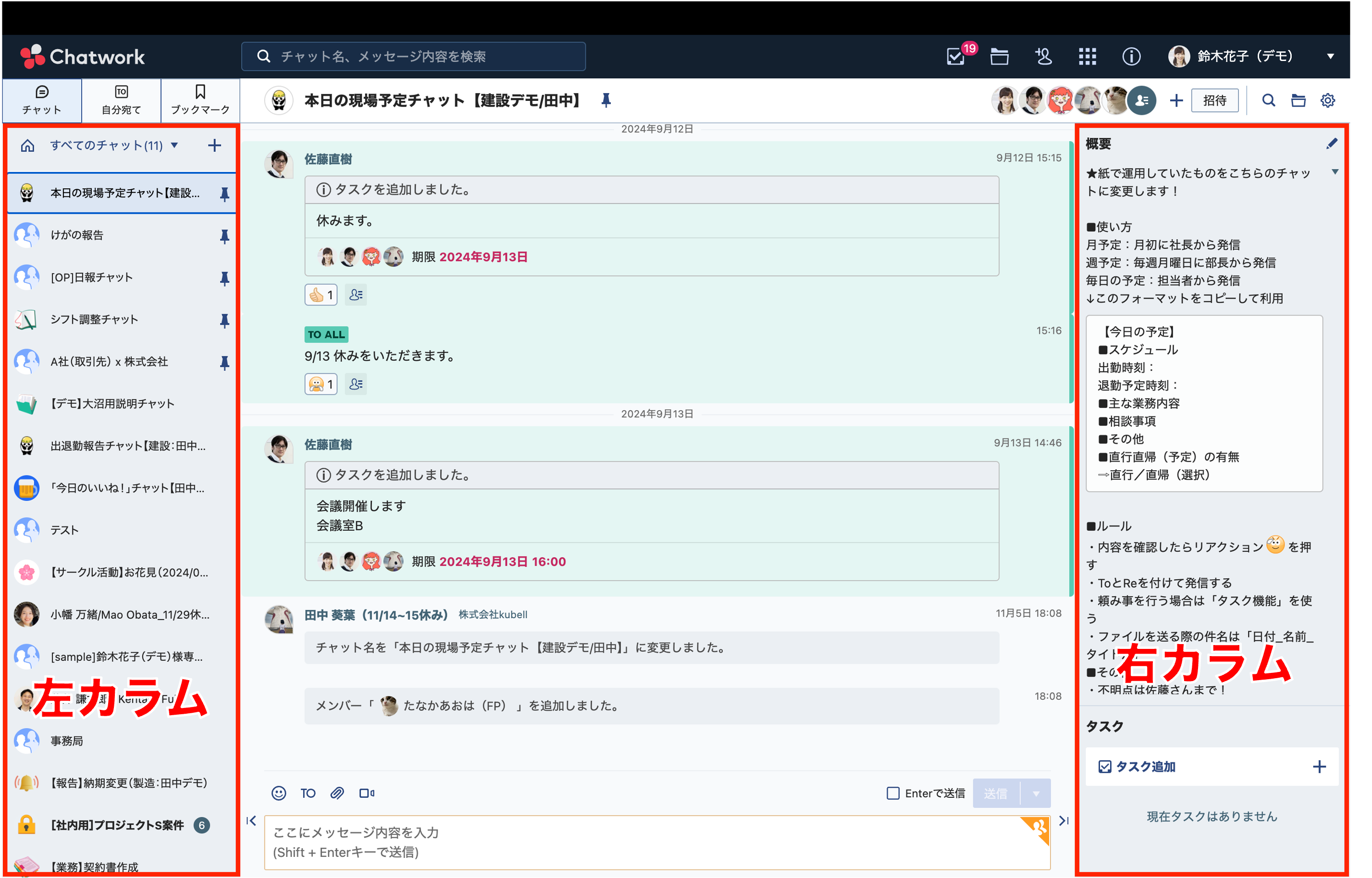Open send options arrow beside 送信

point(1037,793)
